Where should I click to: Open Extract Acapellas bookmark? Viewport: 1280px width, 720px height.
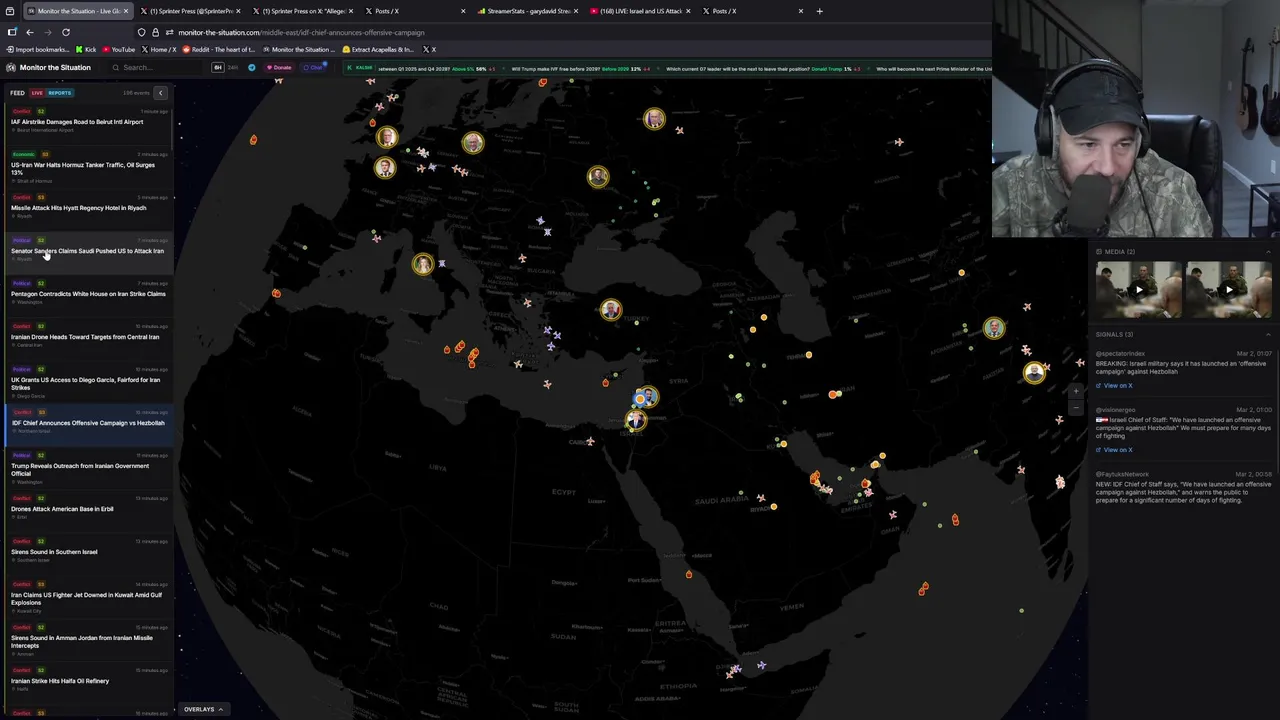tap(378, 49)
